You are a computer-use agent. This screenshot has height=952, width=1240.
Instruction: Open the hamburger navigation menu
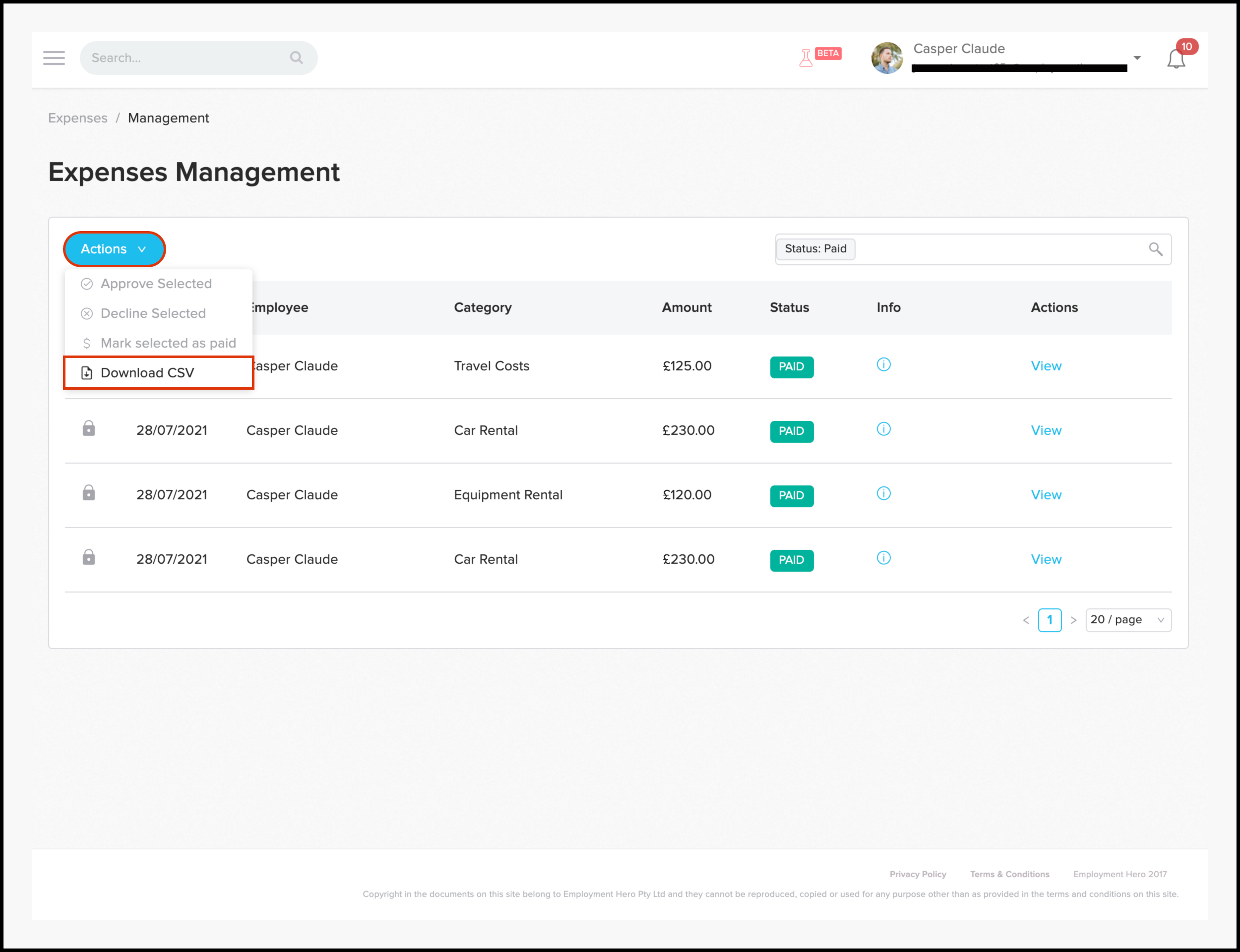[x=54, y=58]
